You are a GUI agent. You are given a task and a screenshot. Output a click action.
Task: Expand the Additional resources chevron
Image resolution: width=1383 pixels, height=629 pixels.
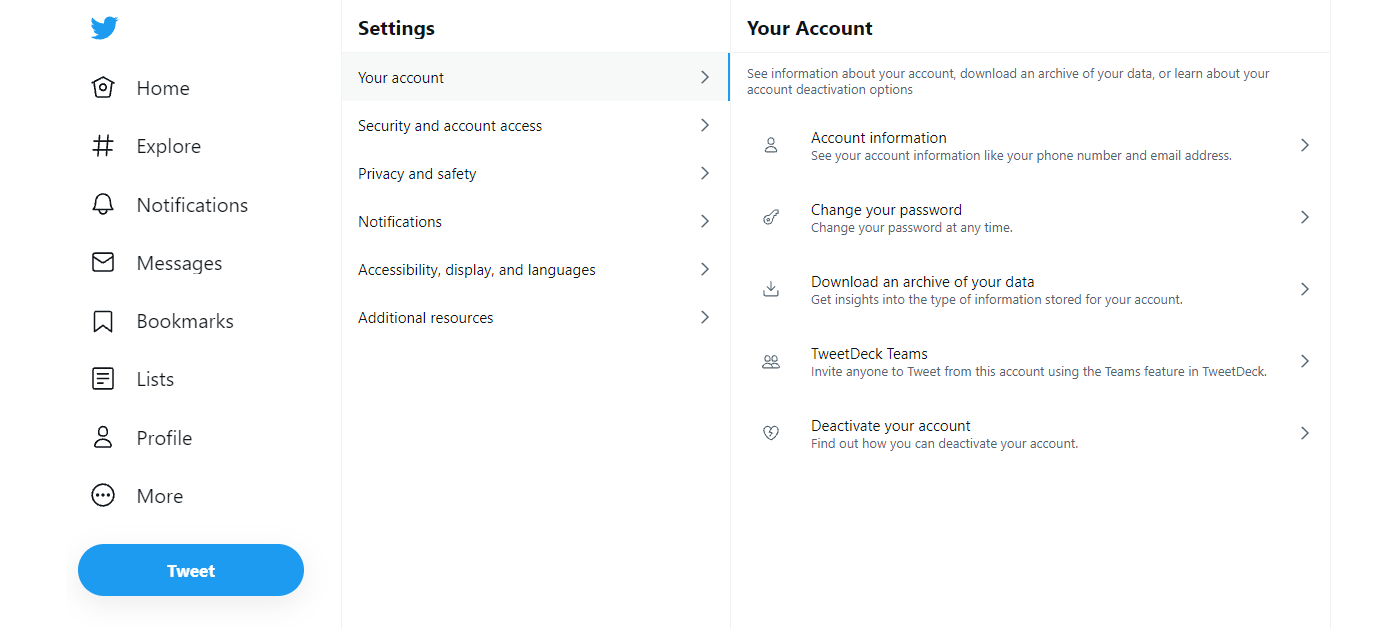pyautogui.click(x=705, y=318)
